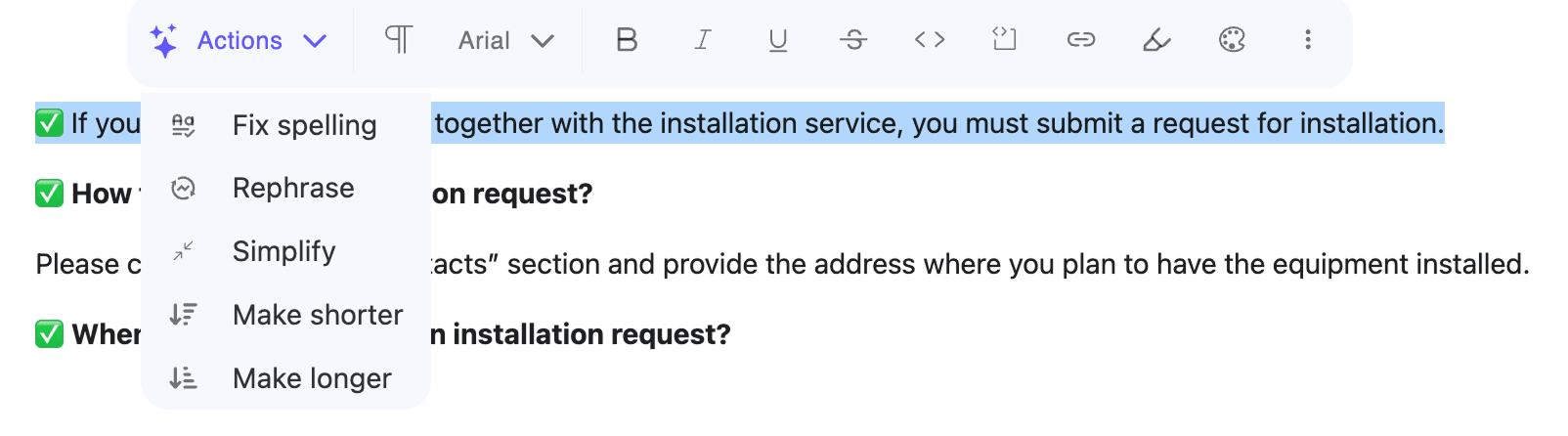The image size is (1568, 436).
Task: Pick the Make longer option
Action: (312, 378)
